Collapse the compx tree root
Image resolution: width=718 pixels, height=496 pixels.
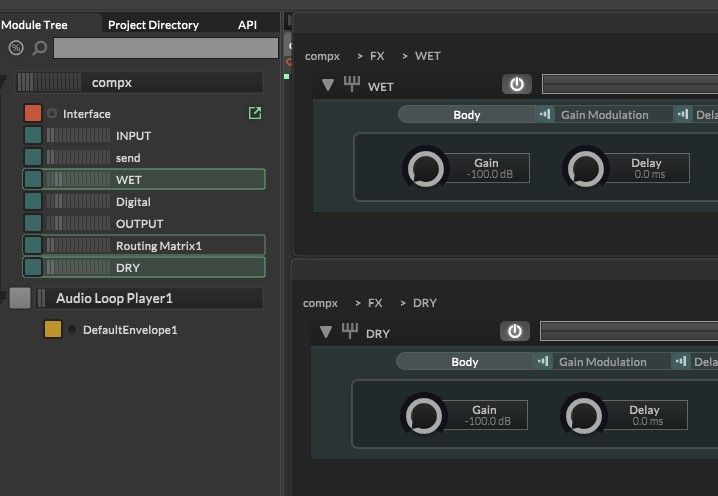pos(3,83)
